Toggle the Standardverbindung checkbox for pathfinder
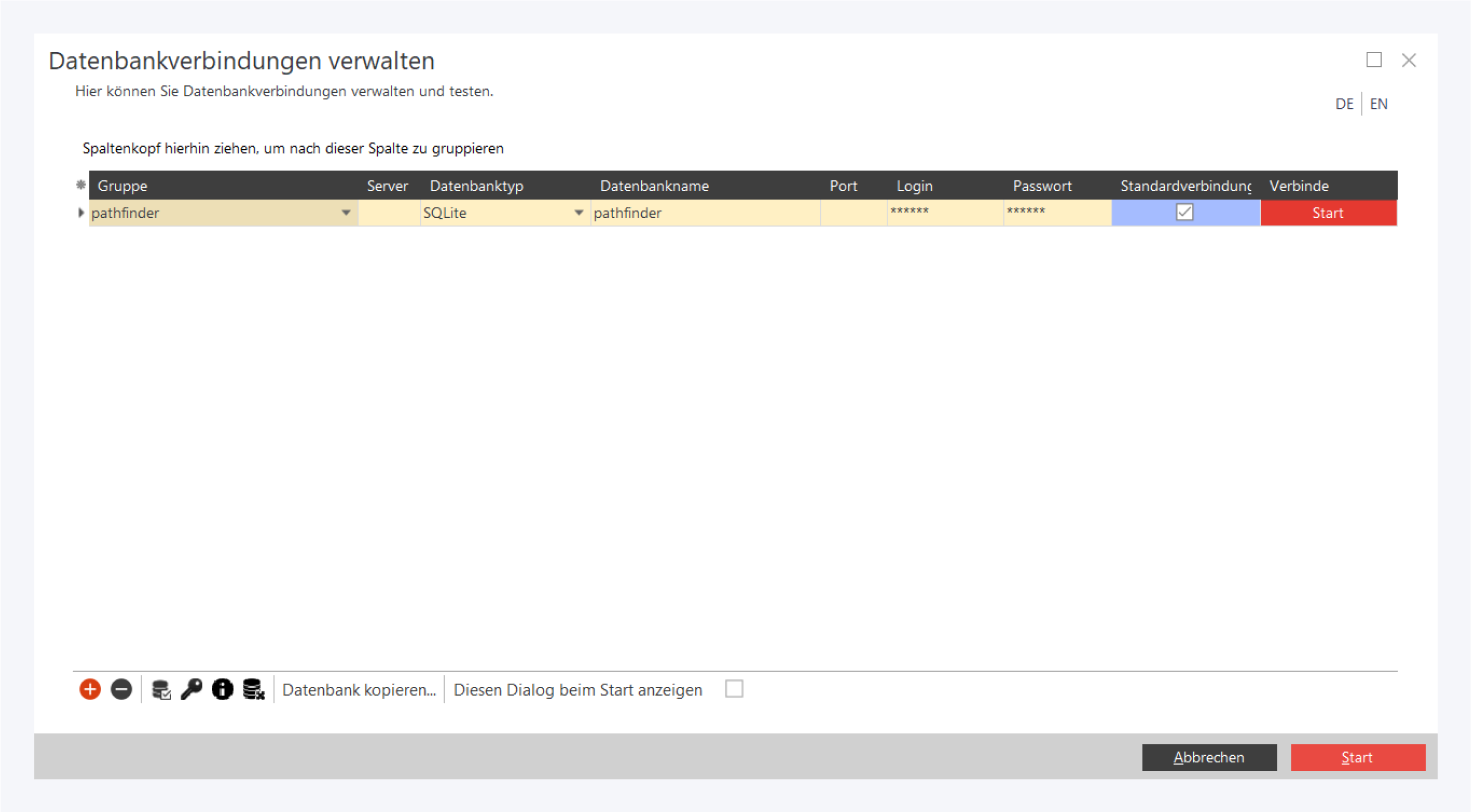The height and width of the screenshot is (812, 1471). [x=1185, y=212]
